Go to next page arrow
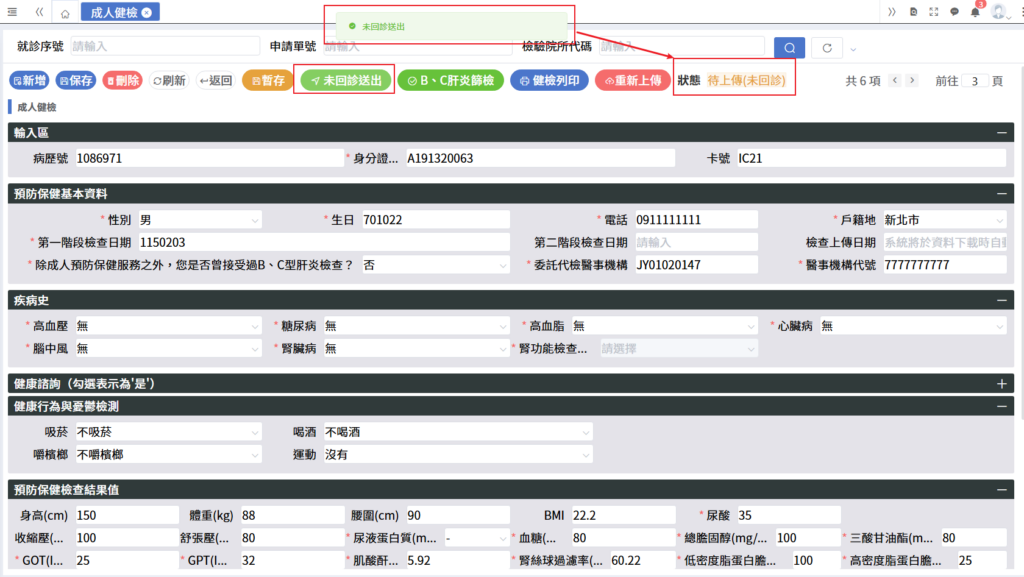1024x577 pixels. 913,81
